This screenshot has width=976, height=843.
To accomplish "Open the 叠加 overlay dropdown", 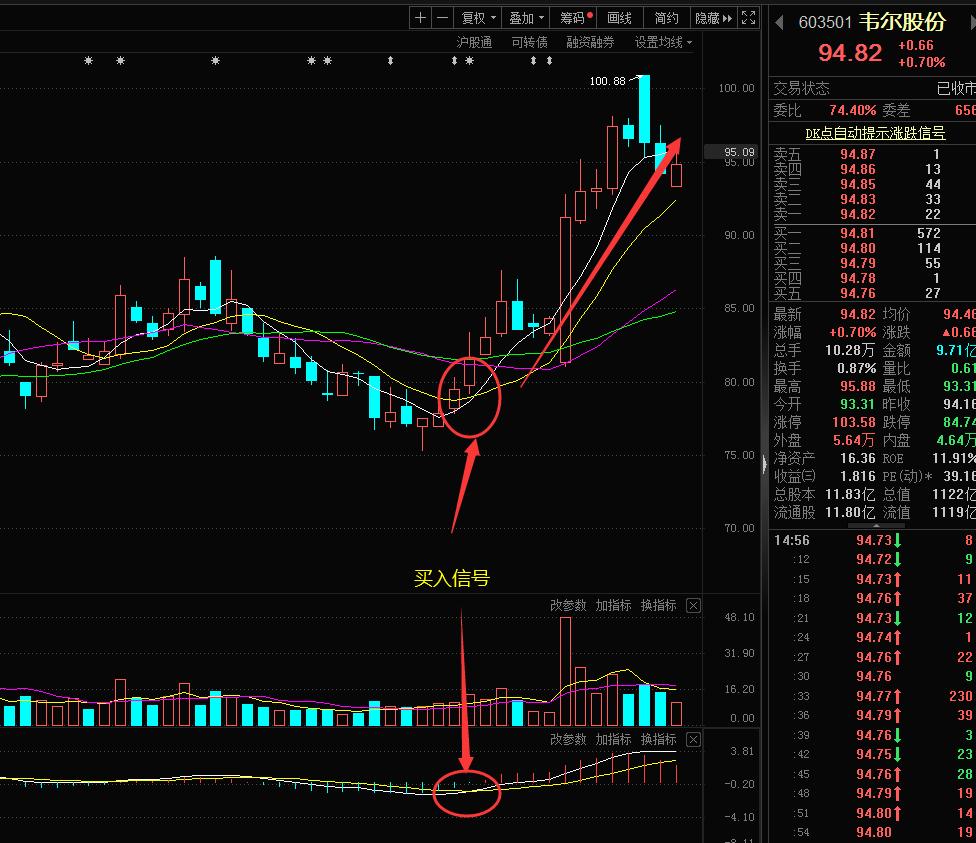I will point(526,18).
